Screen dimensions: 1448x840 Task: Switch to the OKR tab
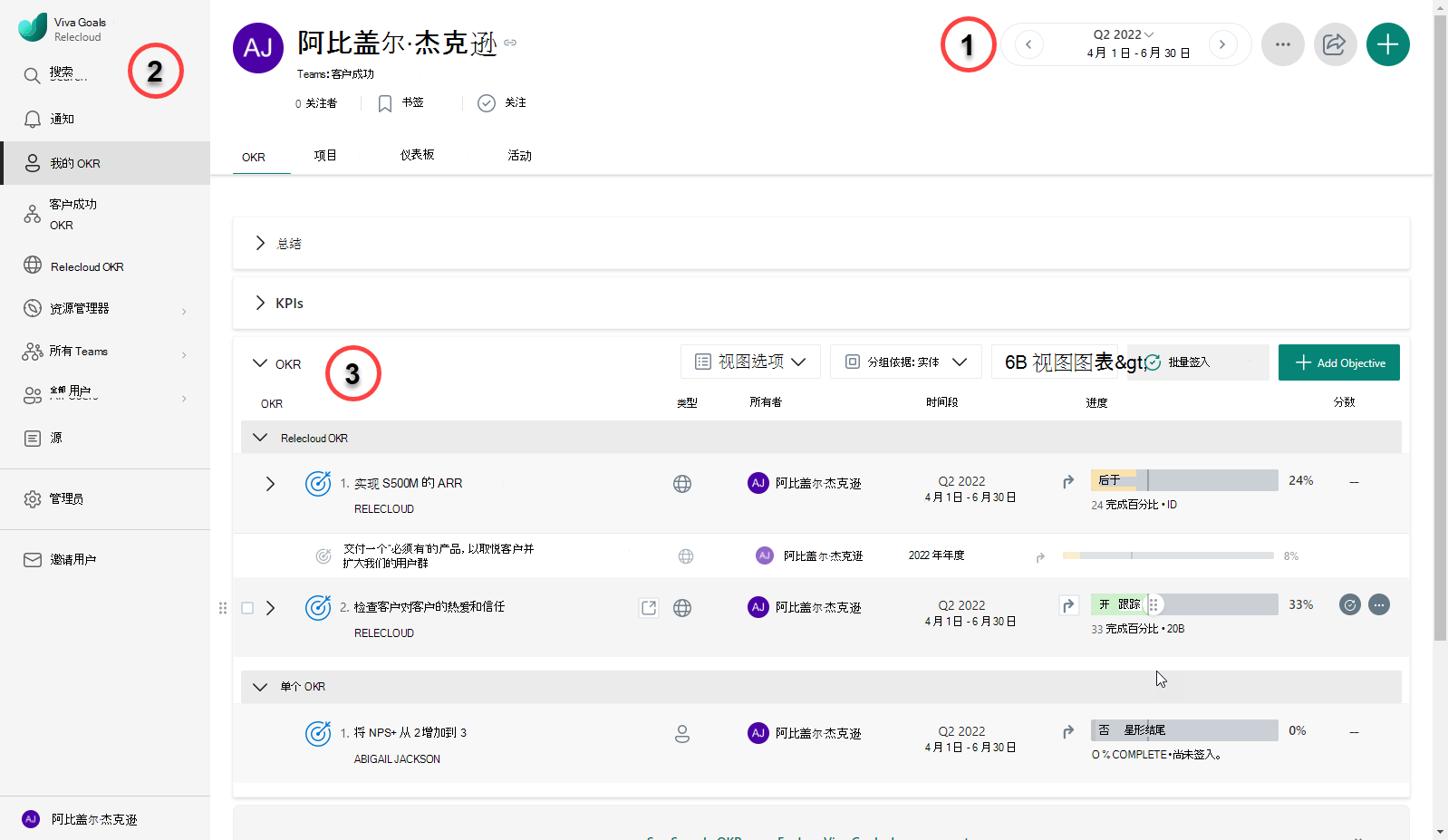click(254, 157)
